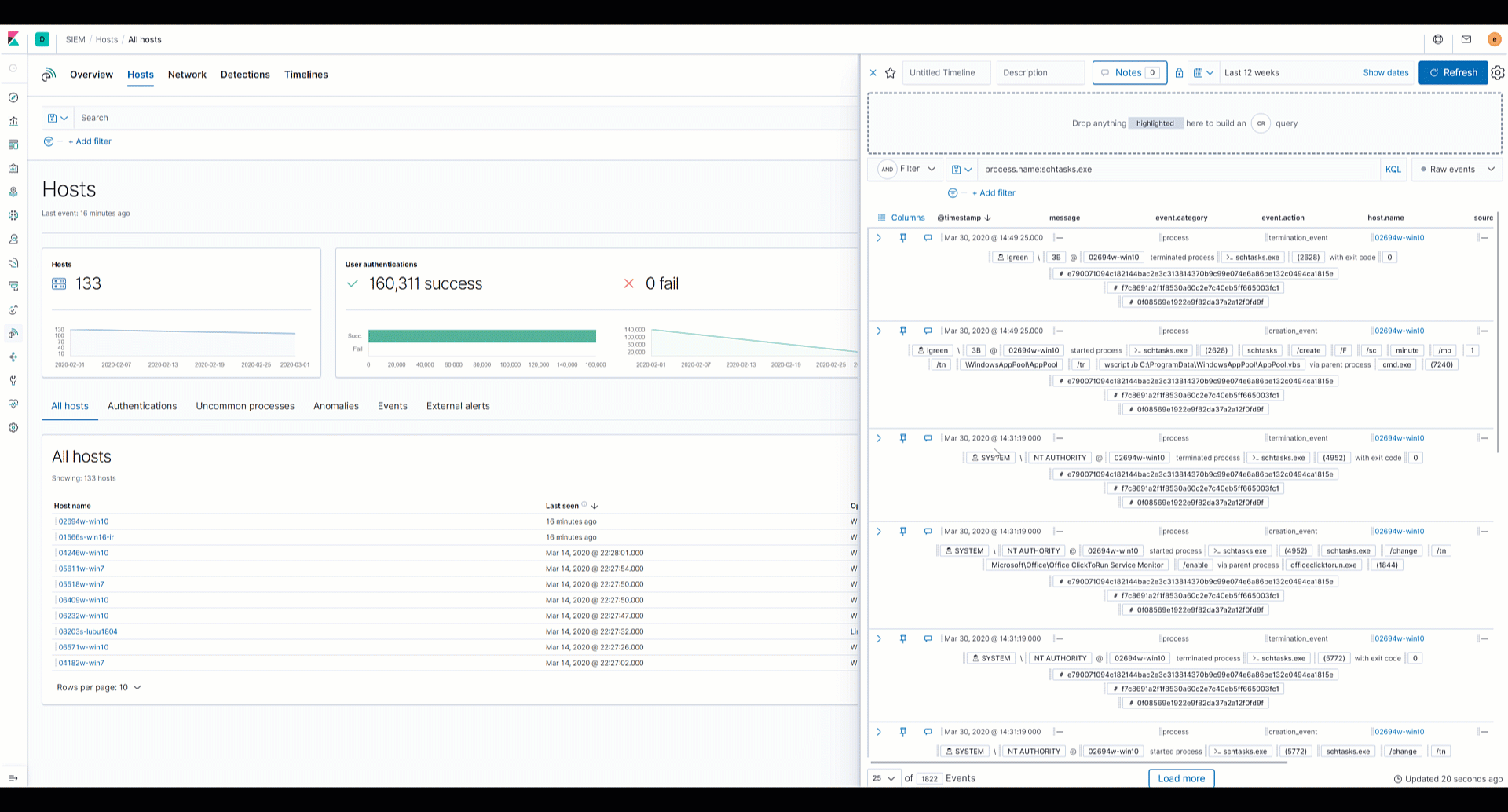Toggle the @timestamp sort order
Viewport: 1508px width, 812px height.
(986, 218)
